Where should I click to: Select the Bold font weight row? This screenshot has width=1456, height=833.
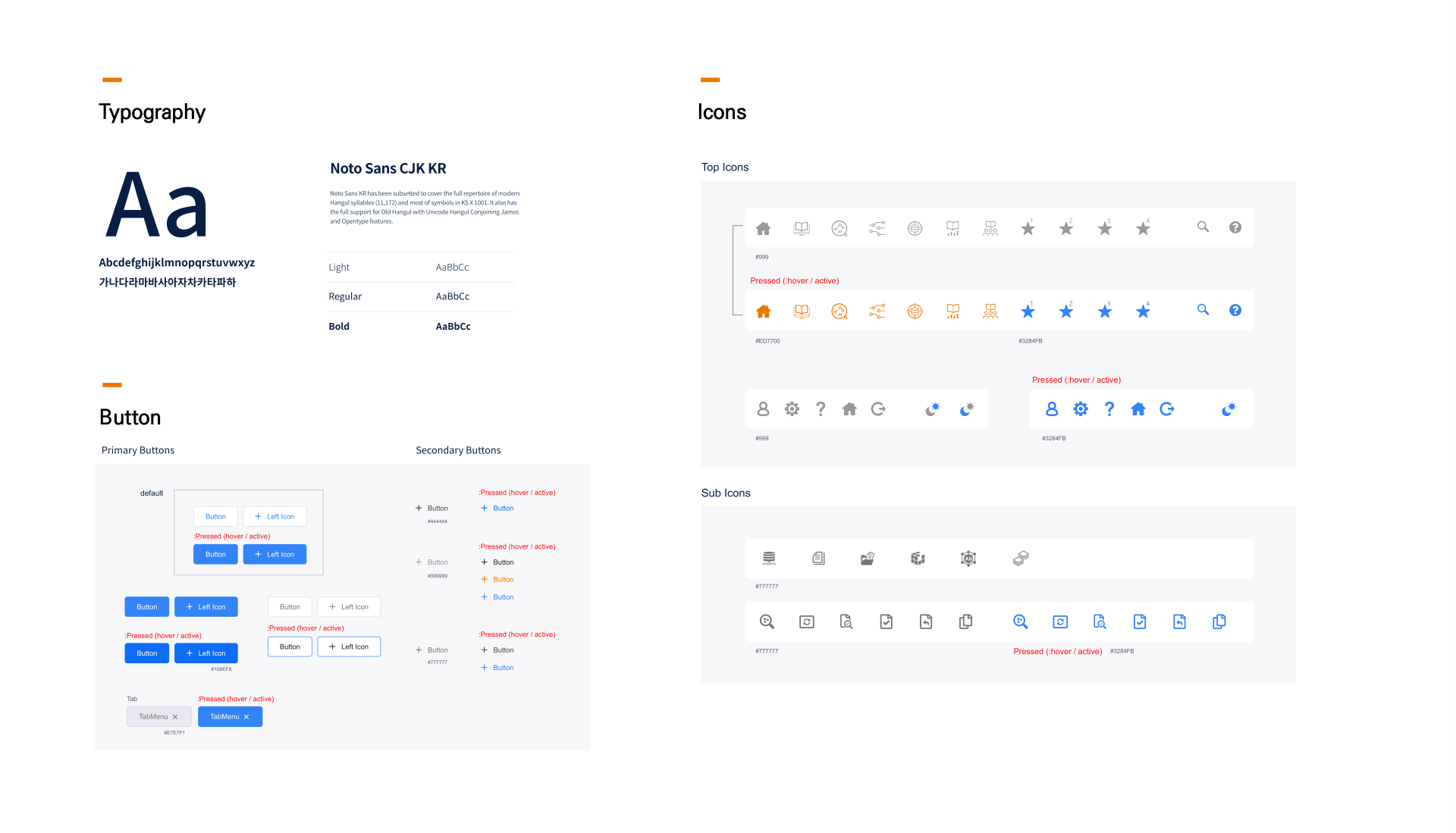coord(422,326)
